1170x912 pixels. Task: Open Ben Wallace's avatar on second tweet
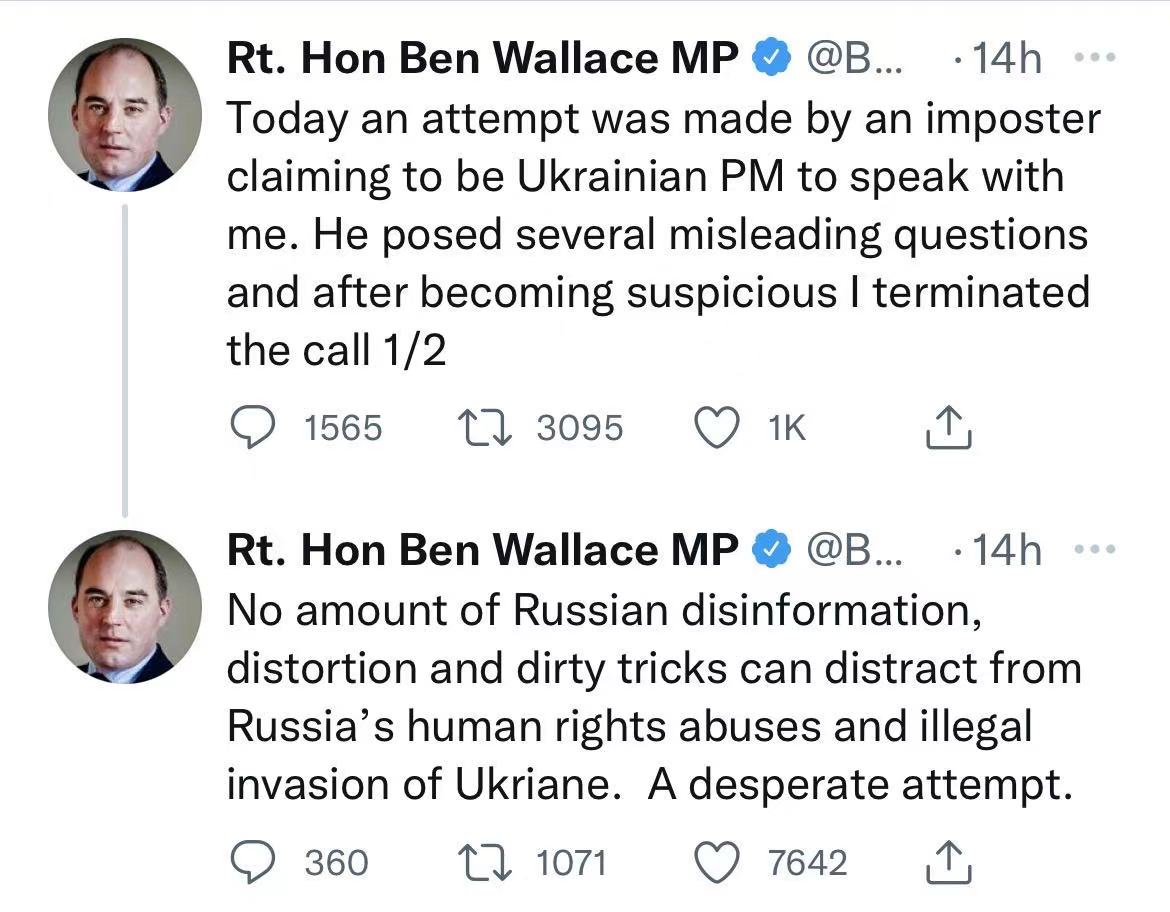coord(125,606)
